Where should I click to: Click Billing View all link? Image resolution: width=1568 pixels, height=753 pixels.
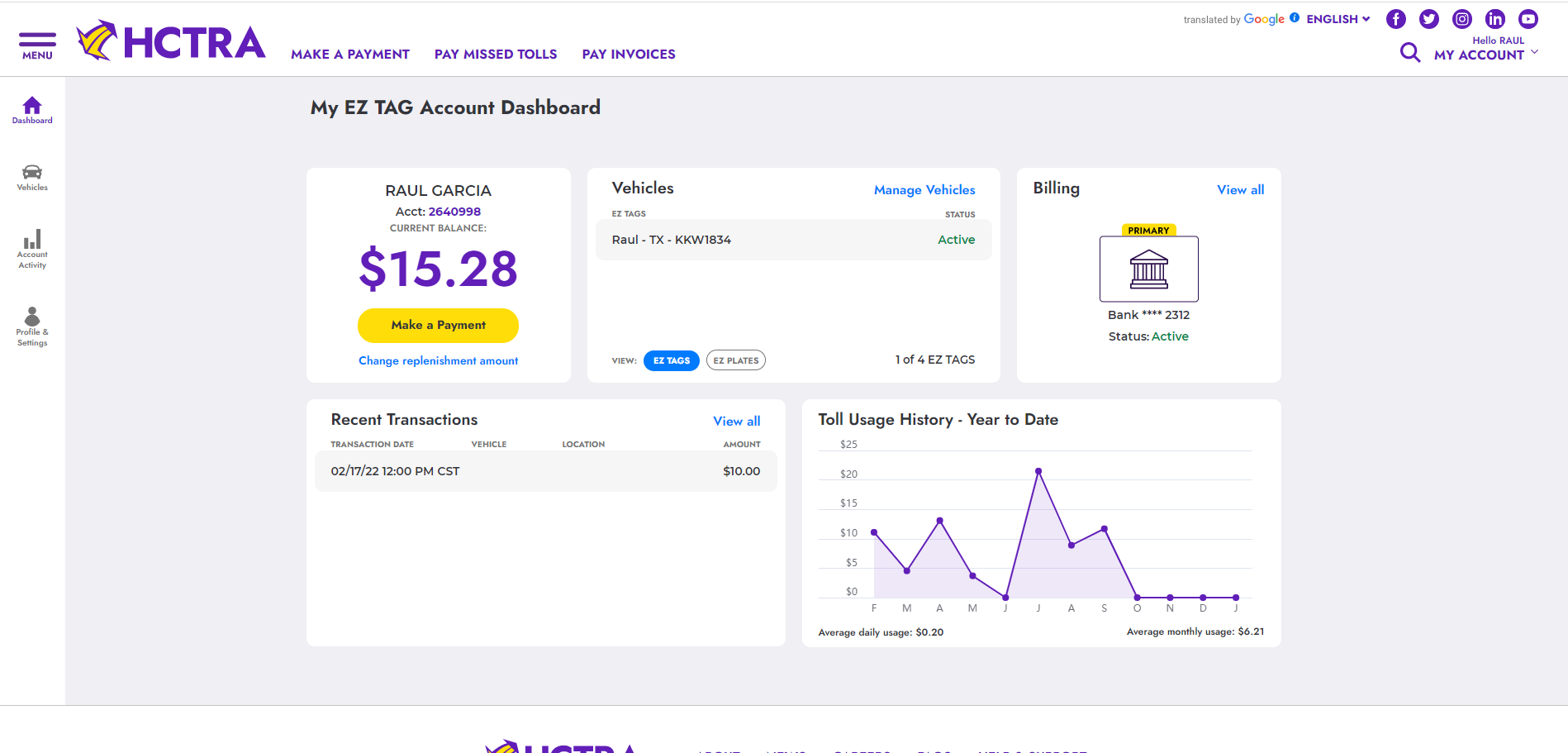(1240, 190)
